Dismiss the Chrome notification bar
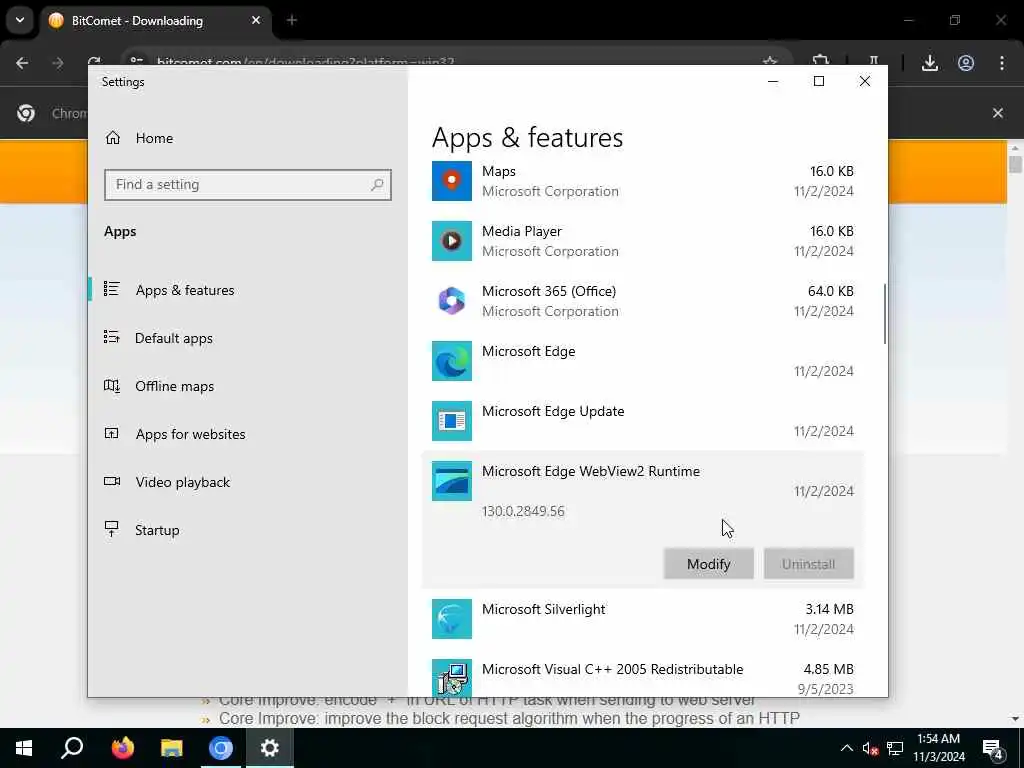The height and width of the screenshot is (768, 1024). 998,113
